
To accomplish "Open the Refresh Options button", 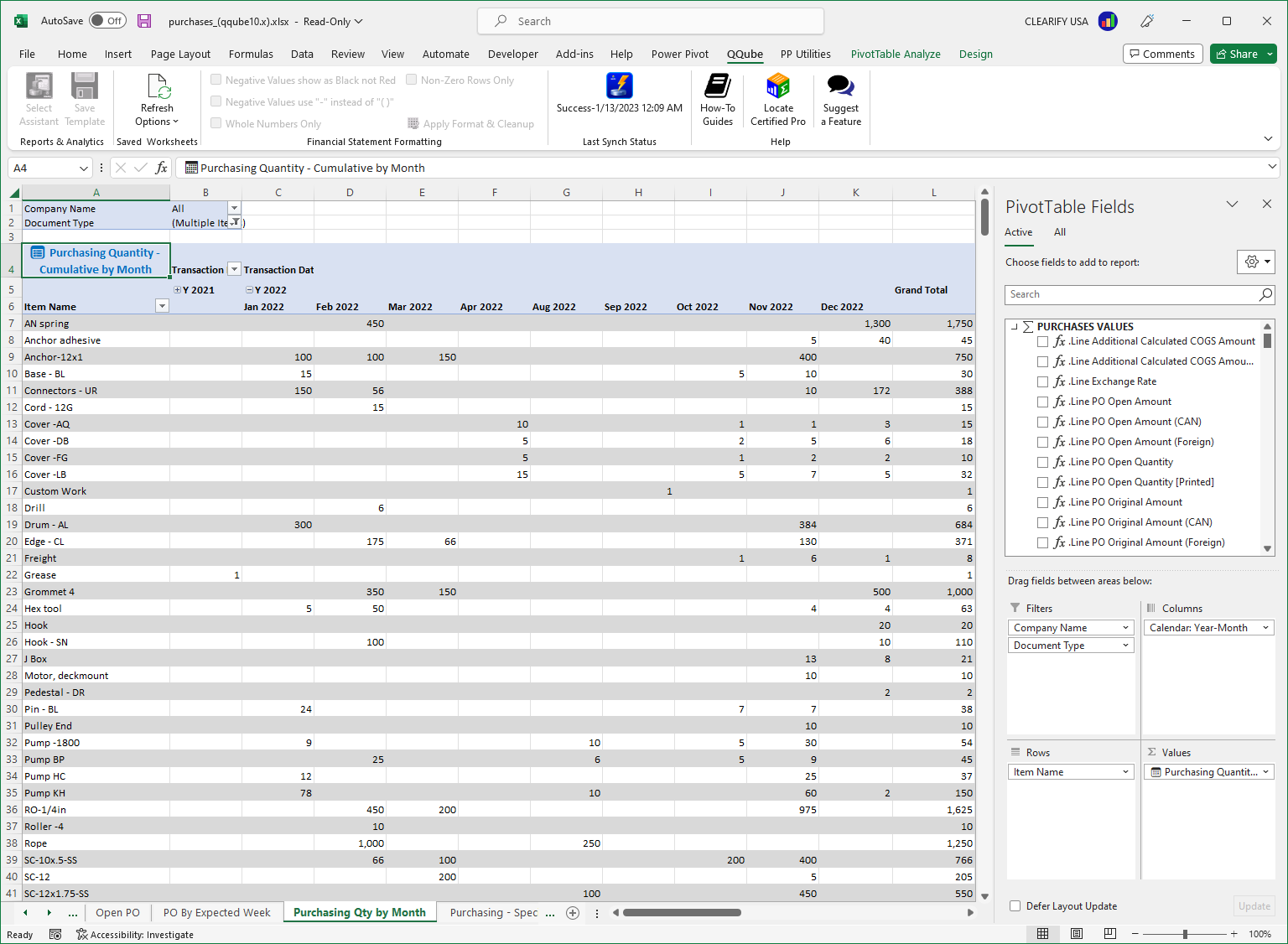I will tap(157, 100).
